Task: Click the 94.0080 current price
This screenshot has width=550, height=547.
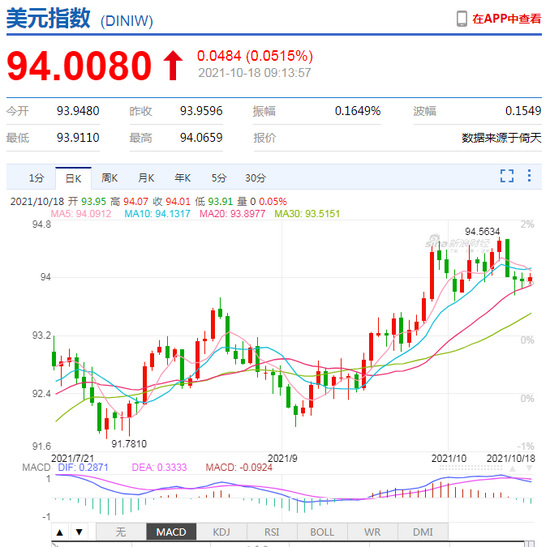Action: click(79, 66)
